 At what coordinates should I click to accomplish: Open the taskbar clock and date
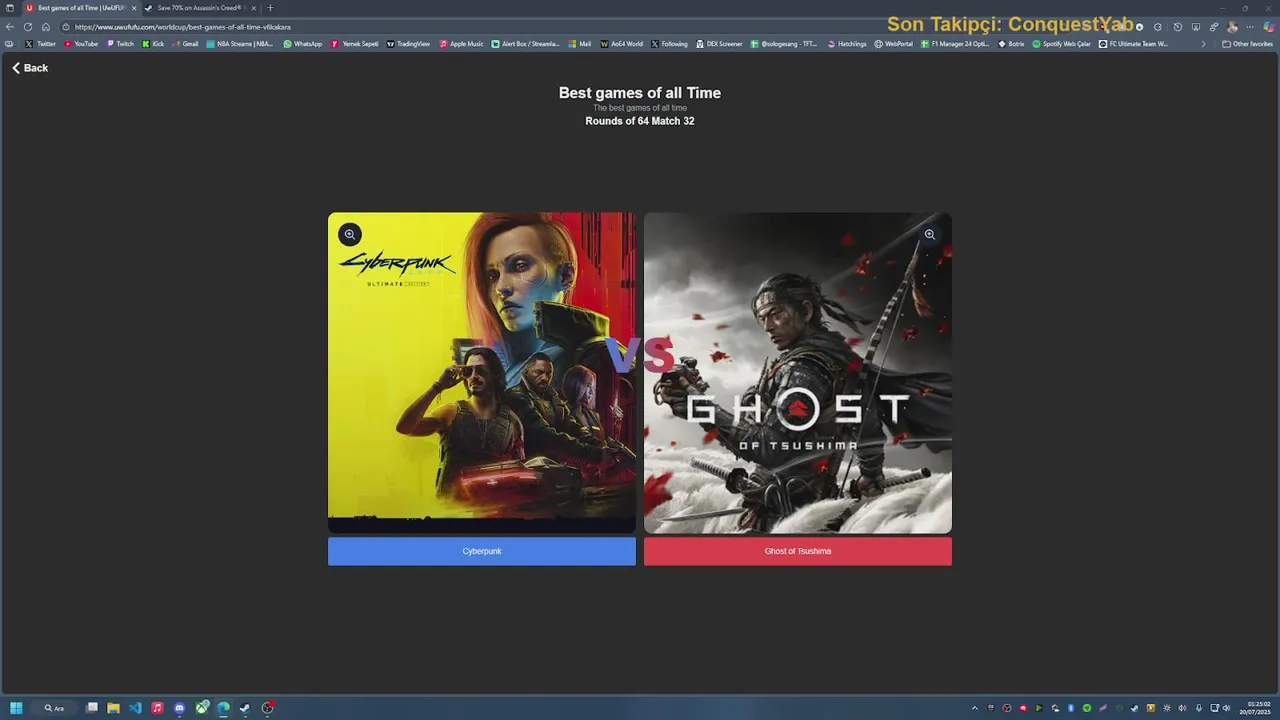[x=1255, y=708]
